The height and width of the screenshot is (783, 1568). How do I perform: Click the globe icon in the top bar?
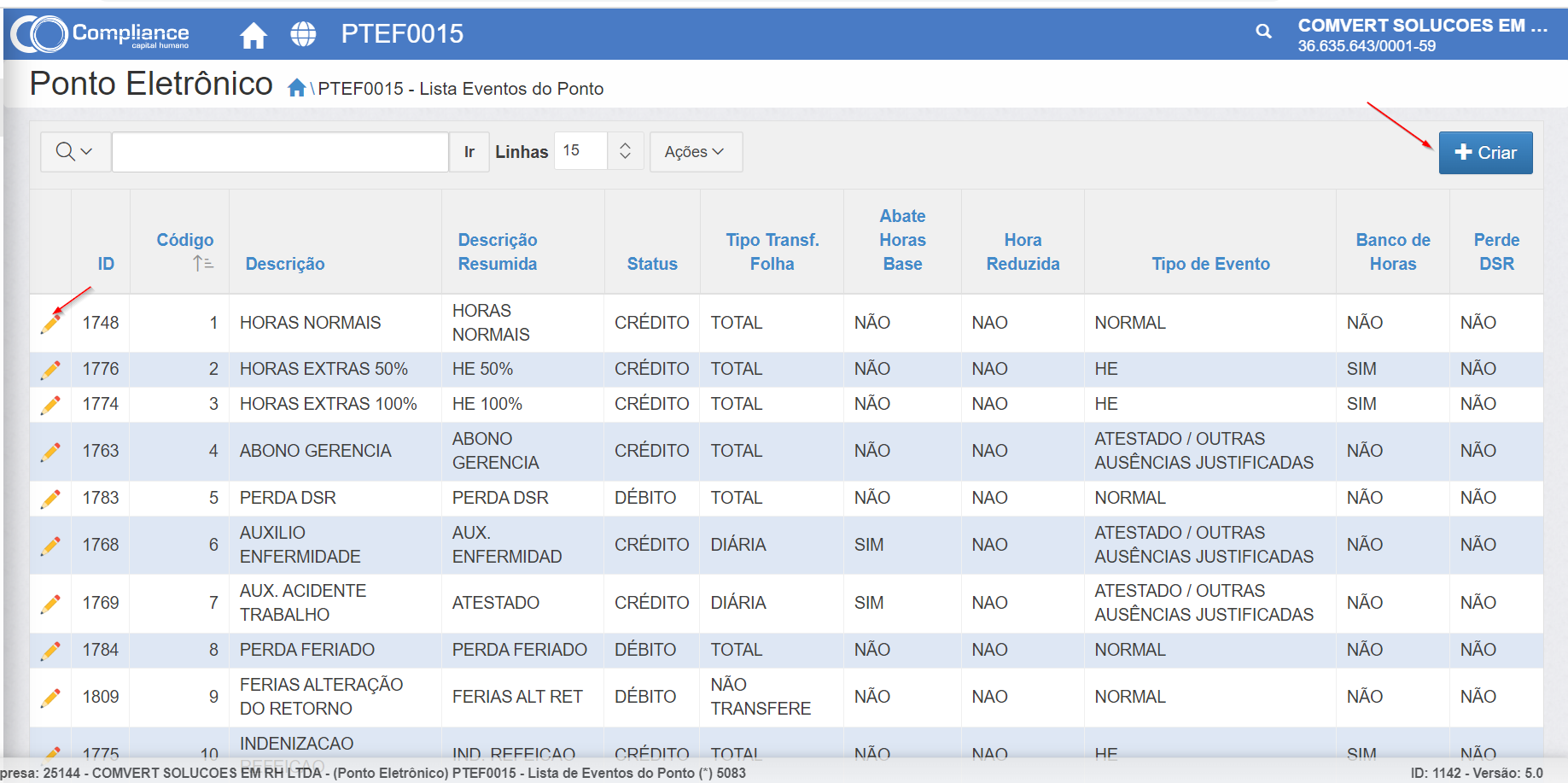303,34
